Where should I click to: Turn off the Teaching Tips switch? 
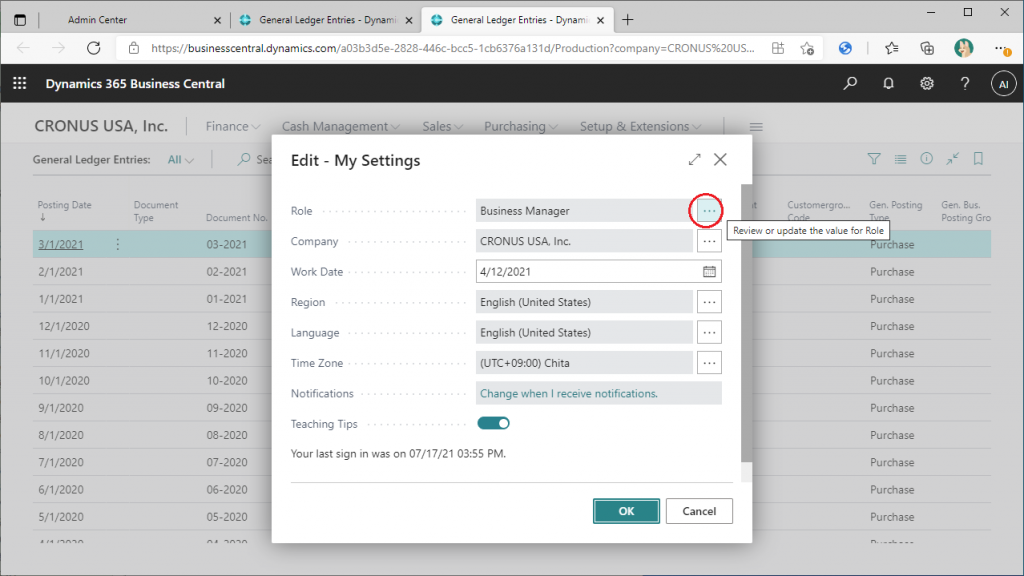(x=494, y=423)
